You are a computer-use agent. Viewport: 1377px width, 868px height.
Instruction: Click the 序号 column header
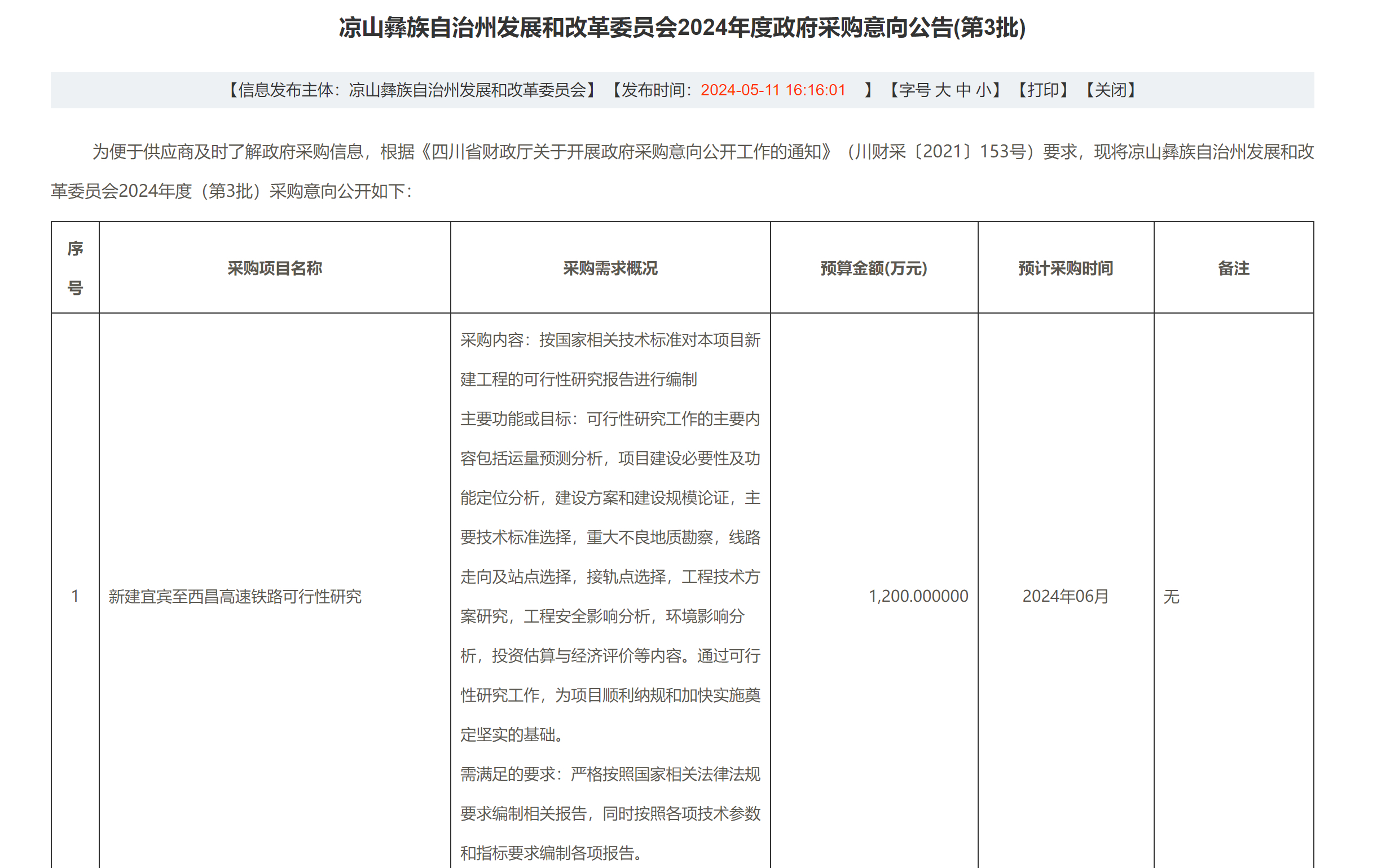tap(75, 267)
